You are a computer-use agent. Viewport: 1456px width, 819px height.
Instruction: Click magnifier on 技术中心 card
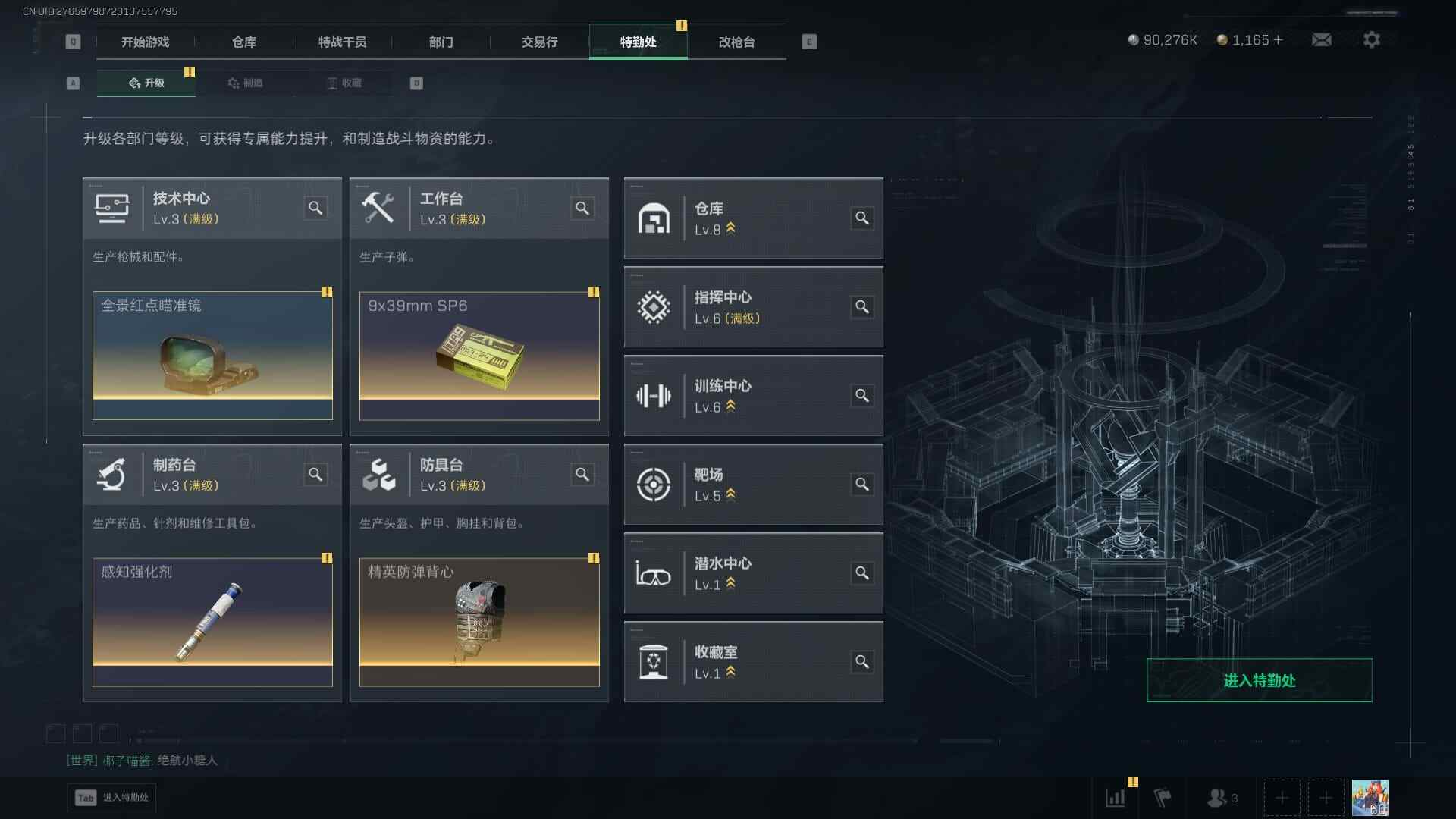click(315, 208)
